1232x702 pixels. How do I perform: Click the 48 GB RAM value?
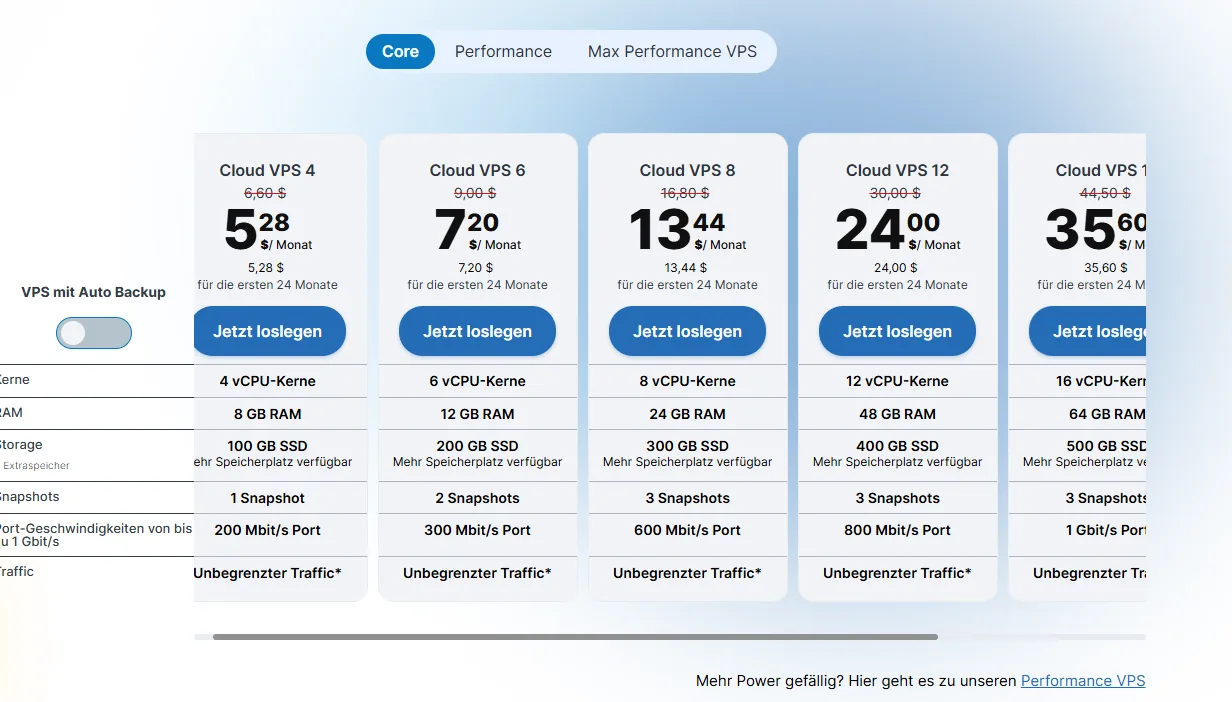click(897, 414)
